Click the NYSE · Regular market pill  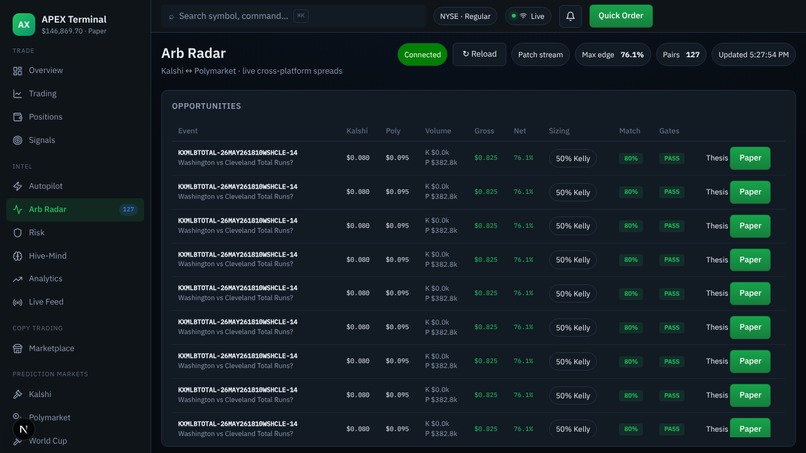coord(465,16)
